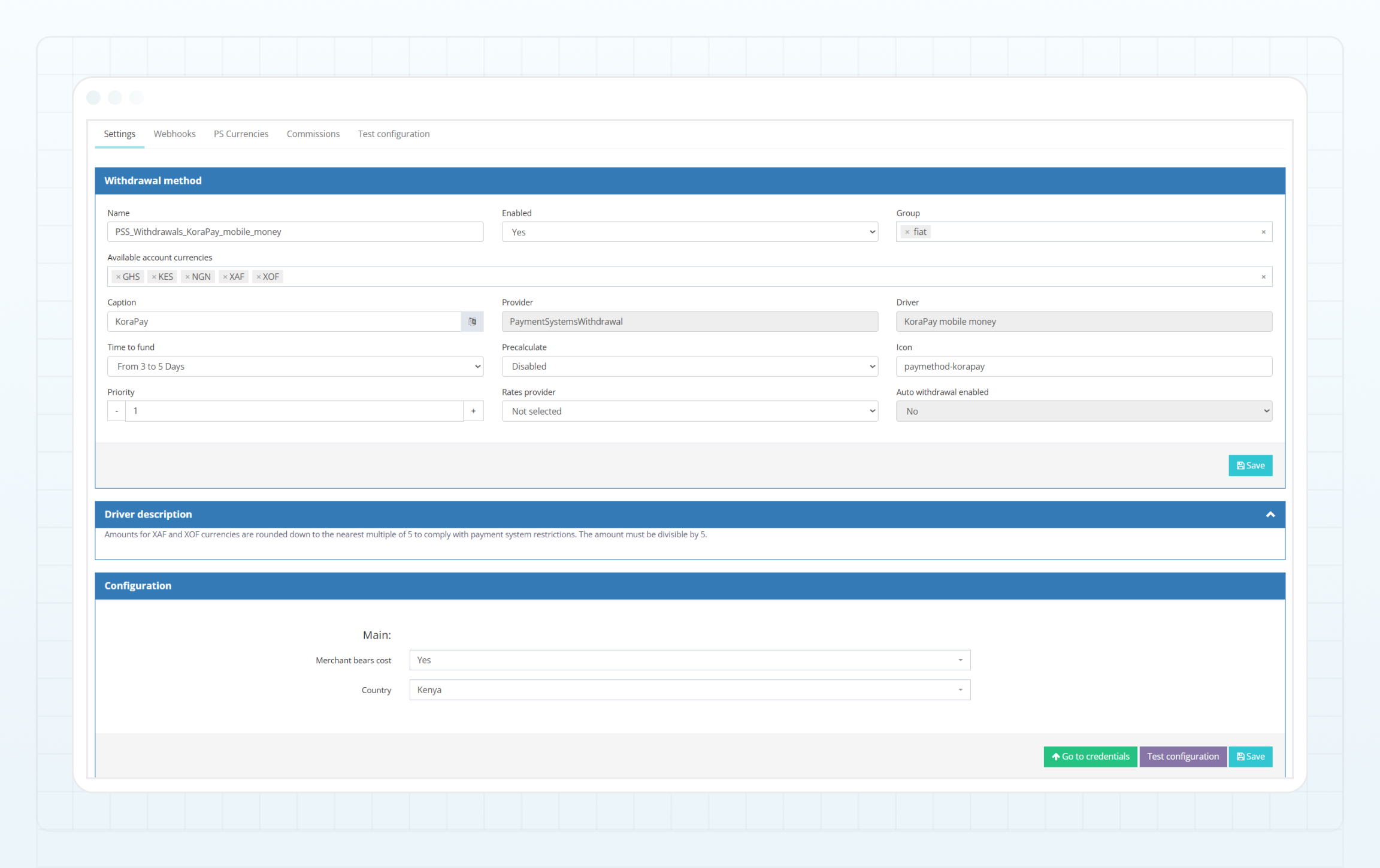
Task: Click the 'Main:' configuration heading
Action: (377, 635)
